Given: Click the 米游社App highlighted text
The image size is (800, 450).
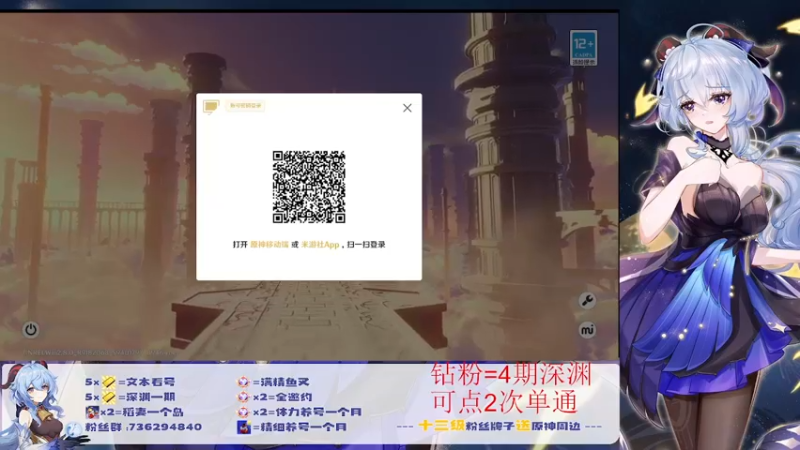Looking at the screenshot, I should tap(320, 245).
